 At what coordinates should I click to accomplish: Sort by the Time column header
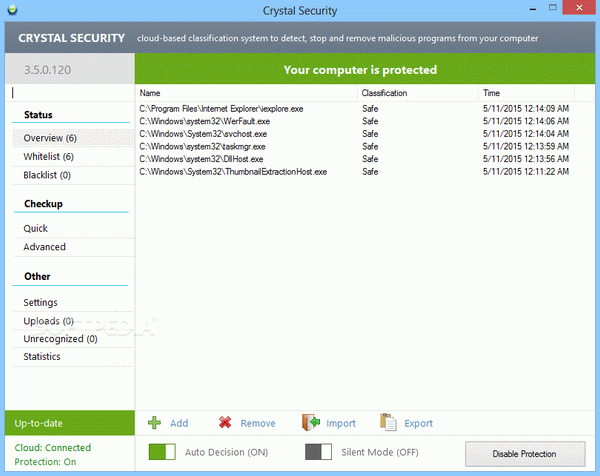point(527,93)
